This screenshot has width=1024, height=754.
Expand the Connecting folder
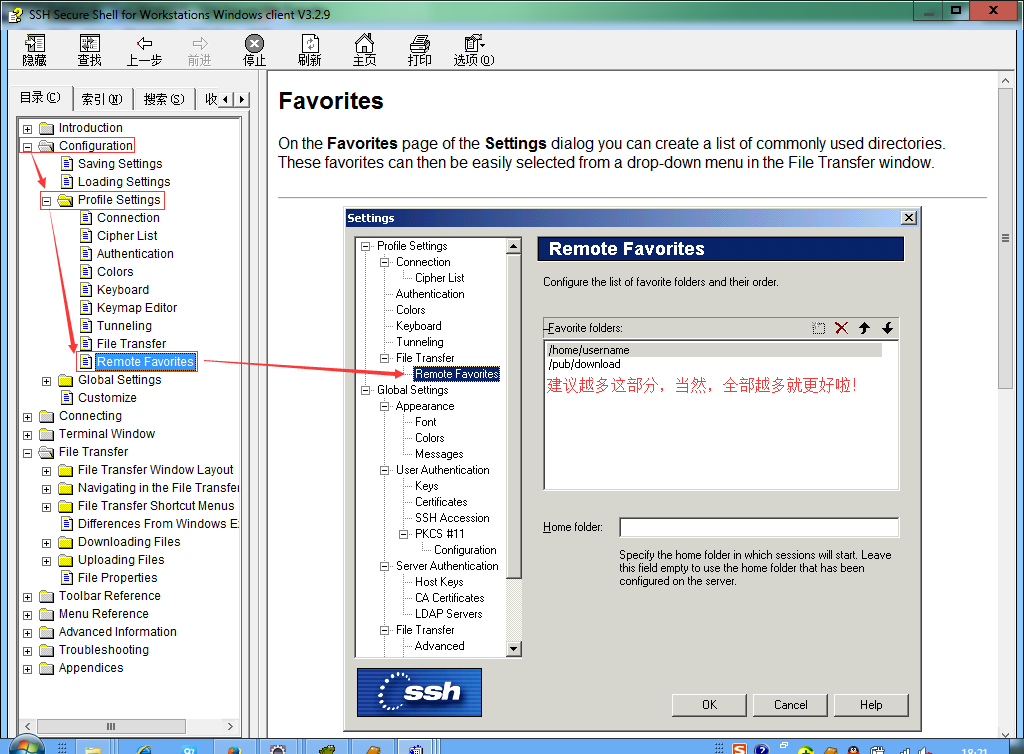tap(27, 417)
